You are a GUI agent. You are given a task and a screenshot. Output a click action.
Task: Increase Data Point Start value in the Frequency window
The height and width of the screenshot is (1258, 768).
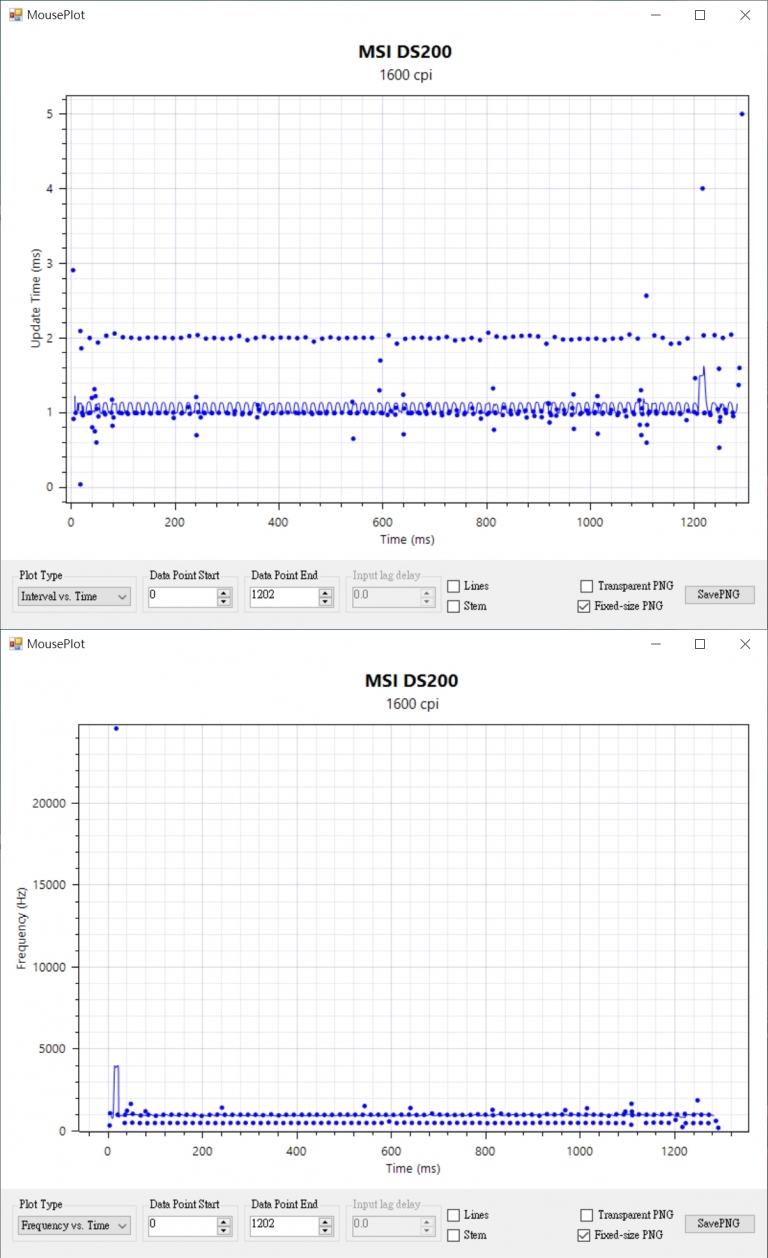click(224, 1221)
